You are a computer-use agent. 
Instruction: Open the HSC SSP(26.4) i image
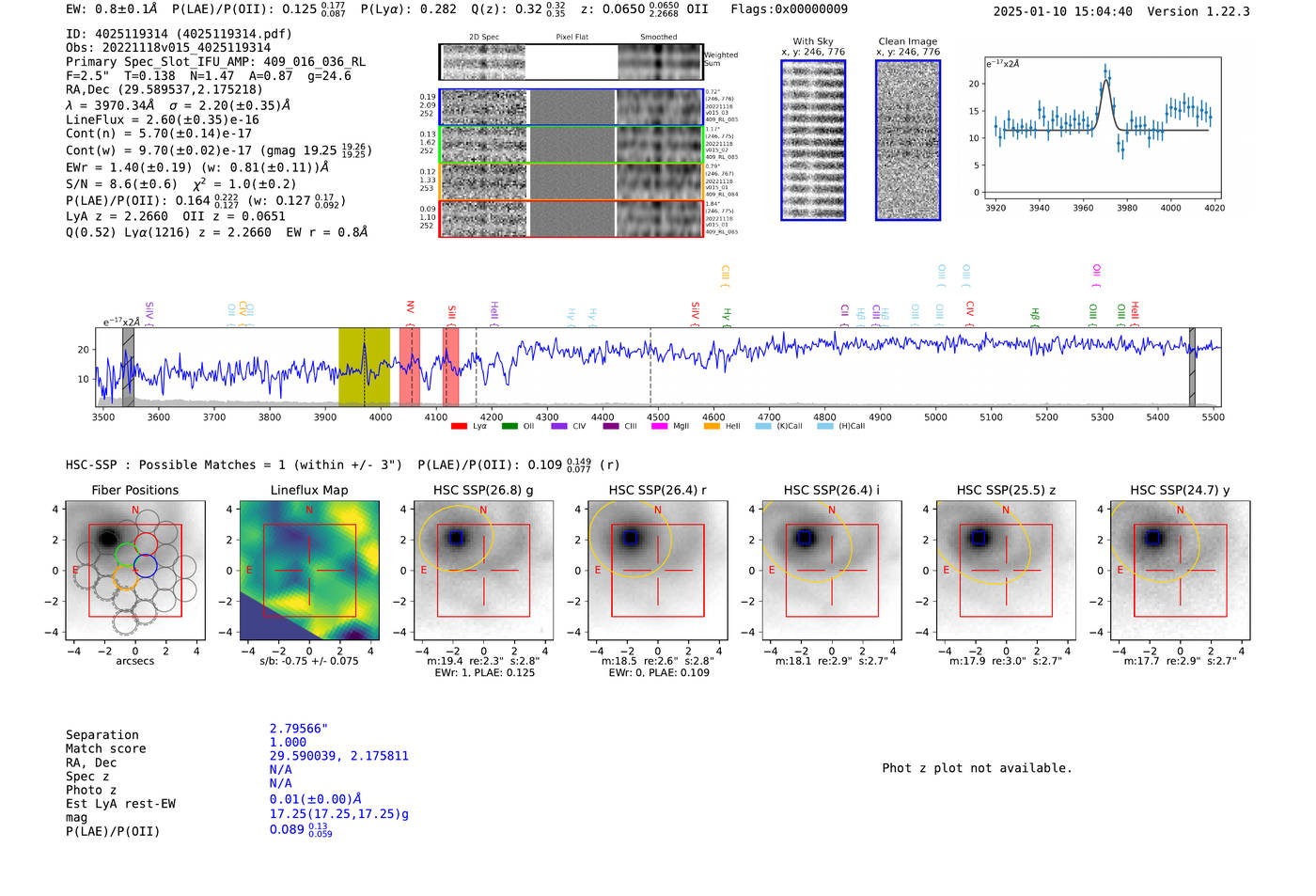[x=832, y=570]
